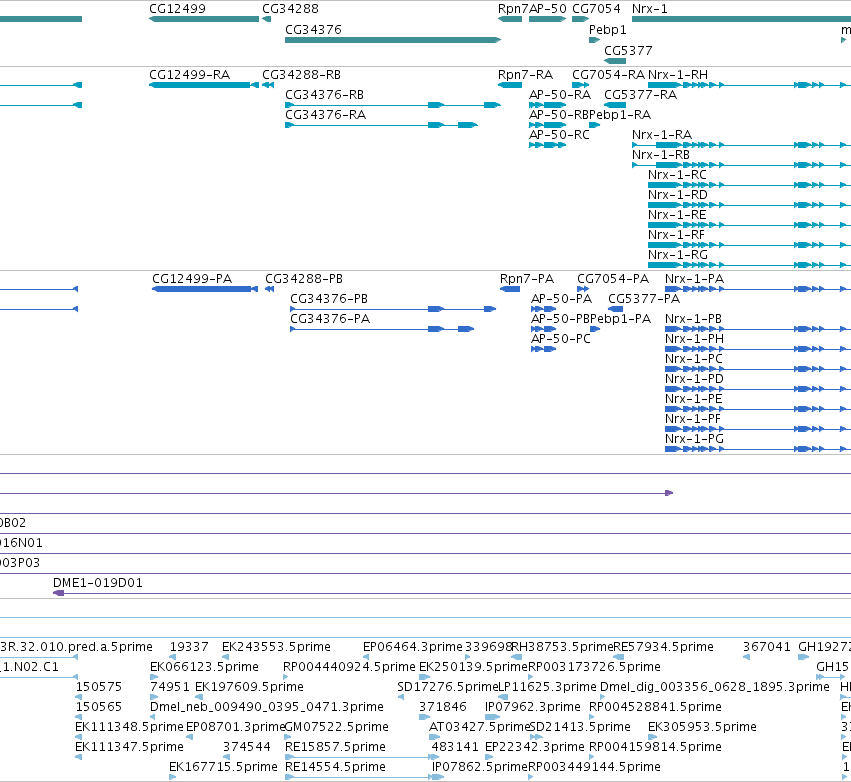The image size is (851, 782).
Task: Select transcript CG34288-RB label
Action: [301, 74]
